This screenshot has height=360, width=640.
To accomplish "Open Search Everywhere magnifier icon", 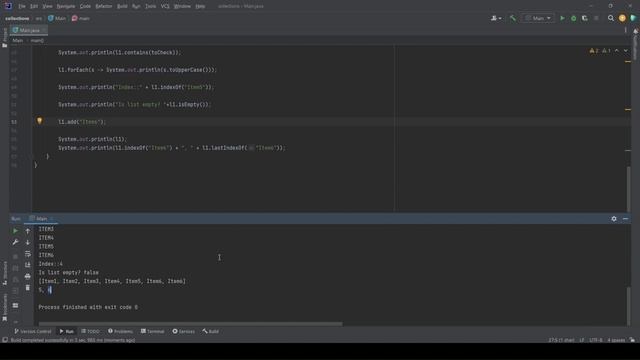I will coord(611,18).
